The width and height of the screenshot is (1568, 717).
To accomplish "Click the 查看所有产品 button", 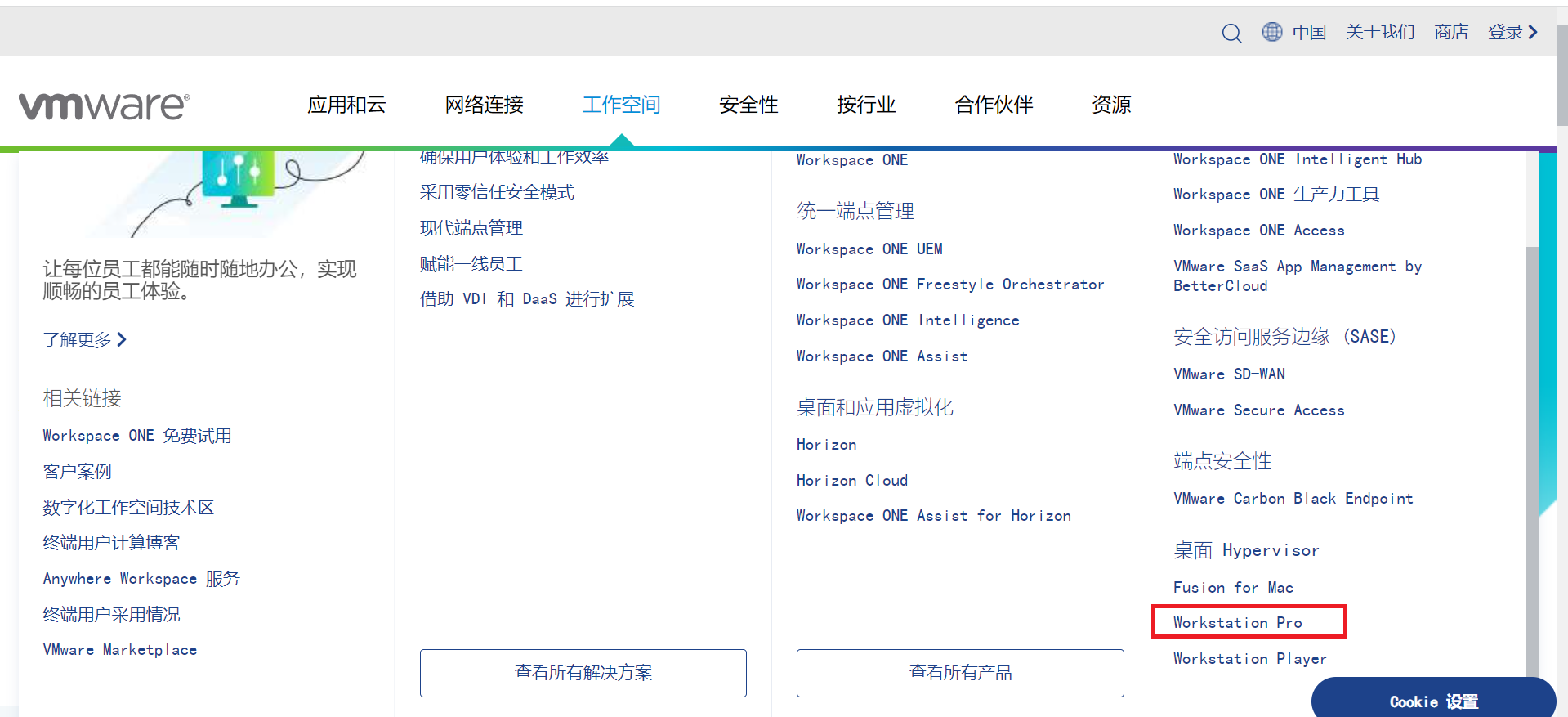I will pos(960,673).
